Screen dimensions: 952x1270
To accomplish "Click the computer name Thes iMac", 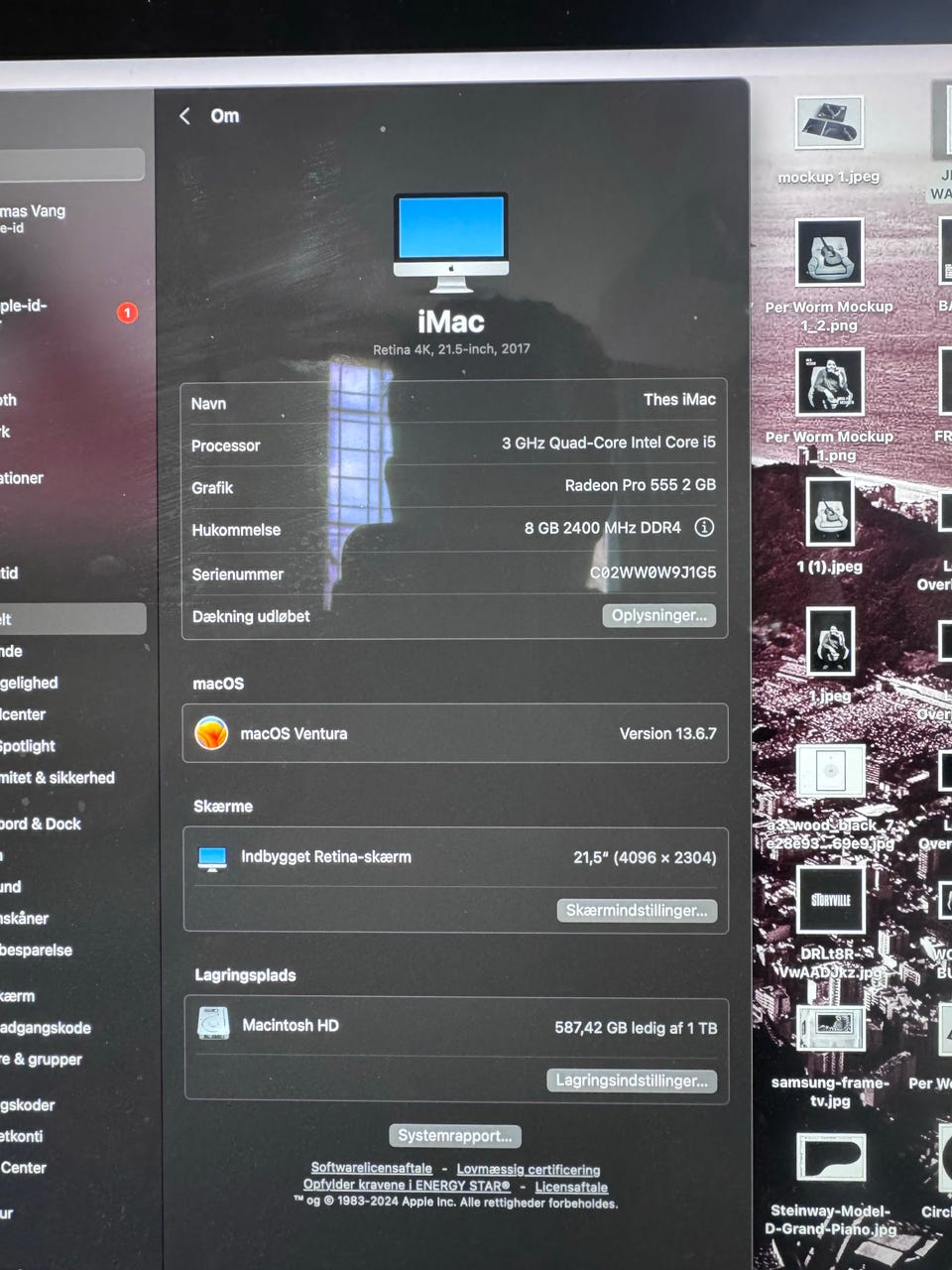I will [x=679, y=400].
